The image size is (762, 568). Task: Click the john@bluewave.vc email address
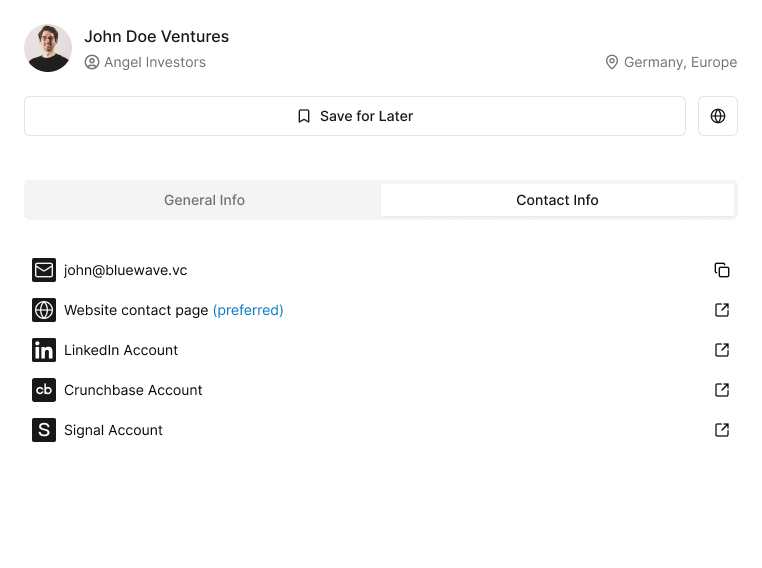(125, 270)
